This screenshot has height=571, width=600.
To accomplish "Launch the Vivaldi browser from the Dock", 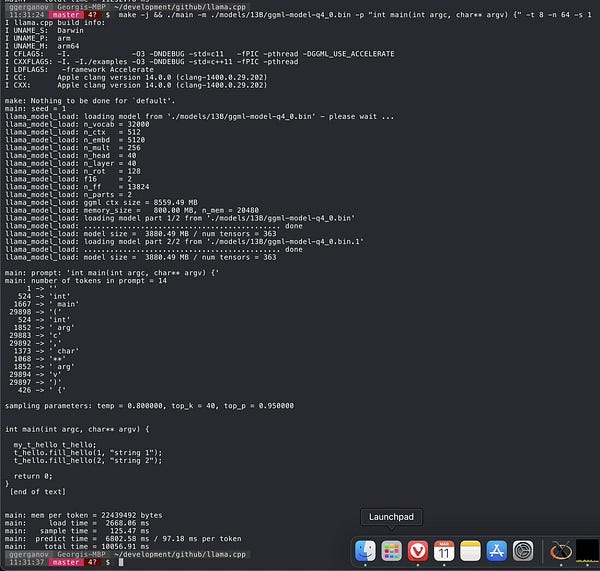I will point(418,551).
